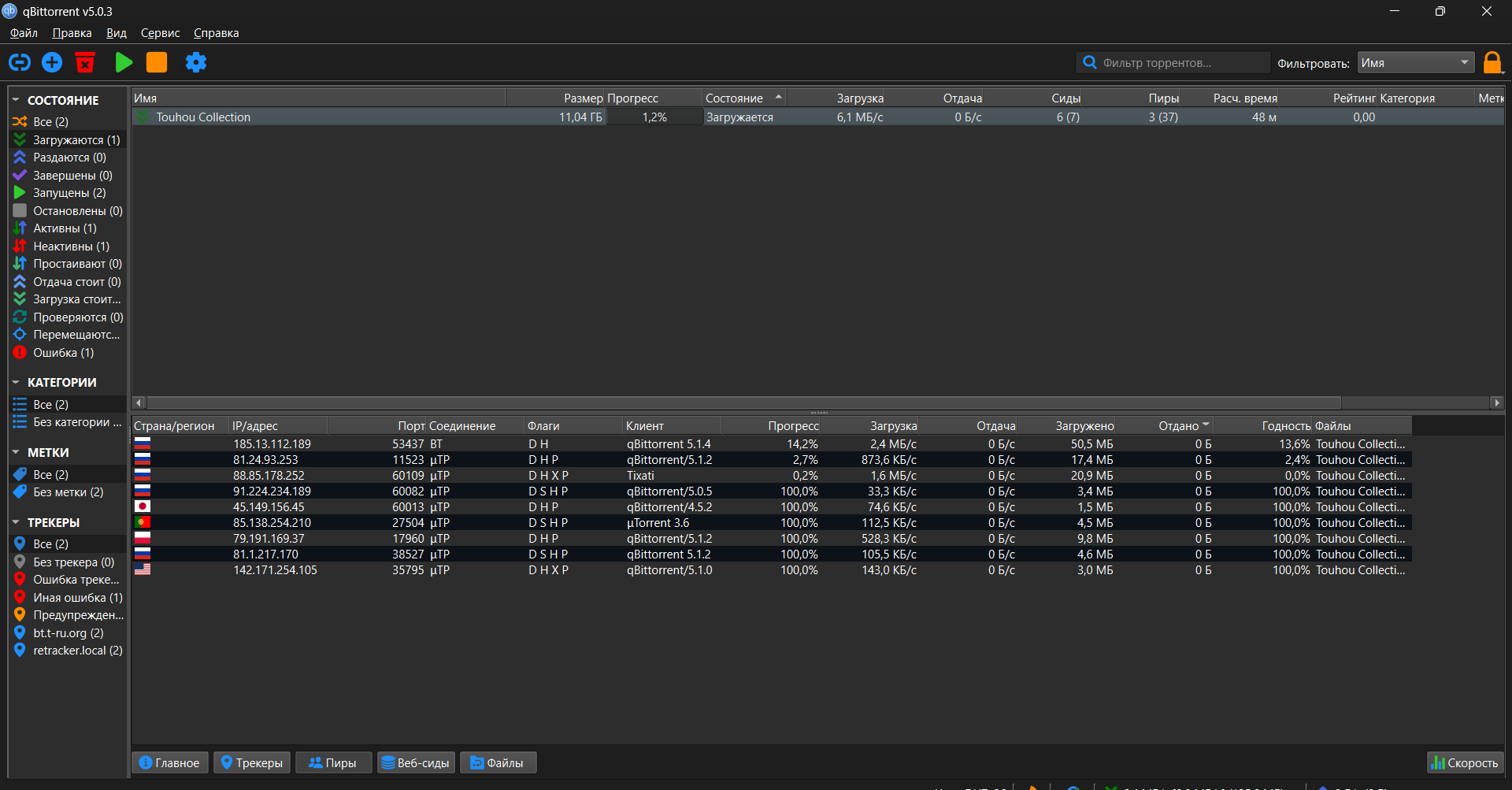Open the Фильтровать Имя dropdown

[x=1416, y=63]
